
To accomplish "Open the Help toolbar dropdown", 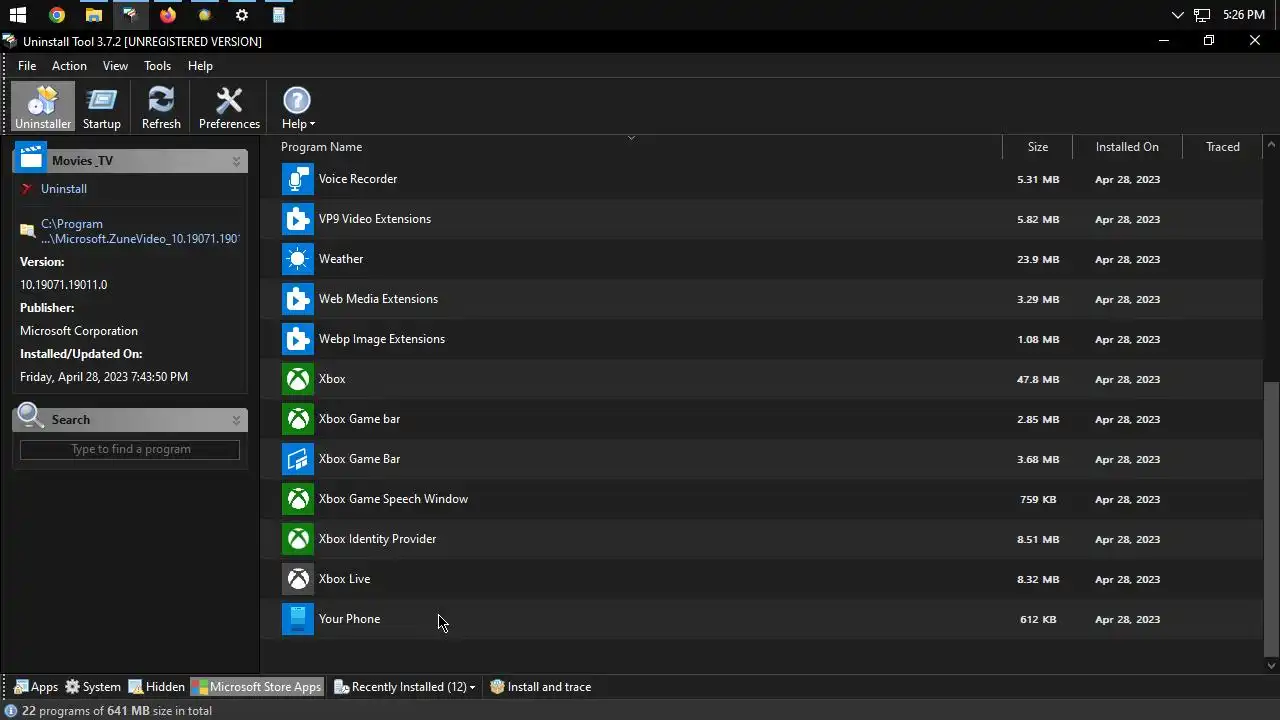I will tap(297, 107).
